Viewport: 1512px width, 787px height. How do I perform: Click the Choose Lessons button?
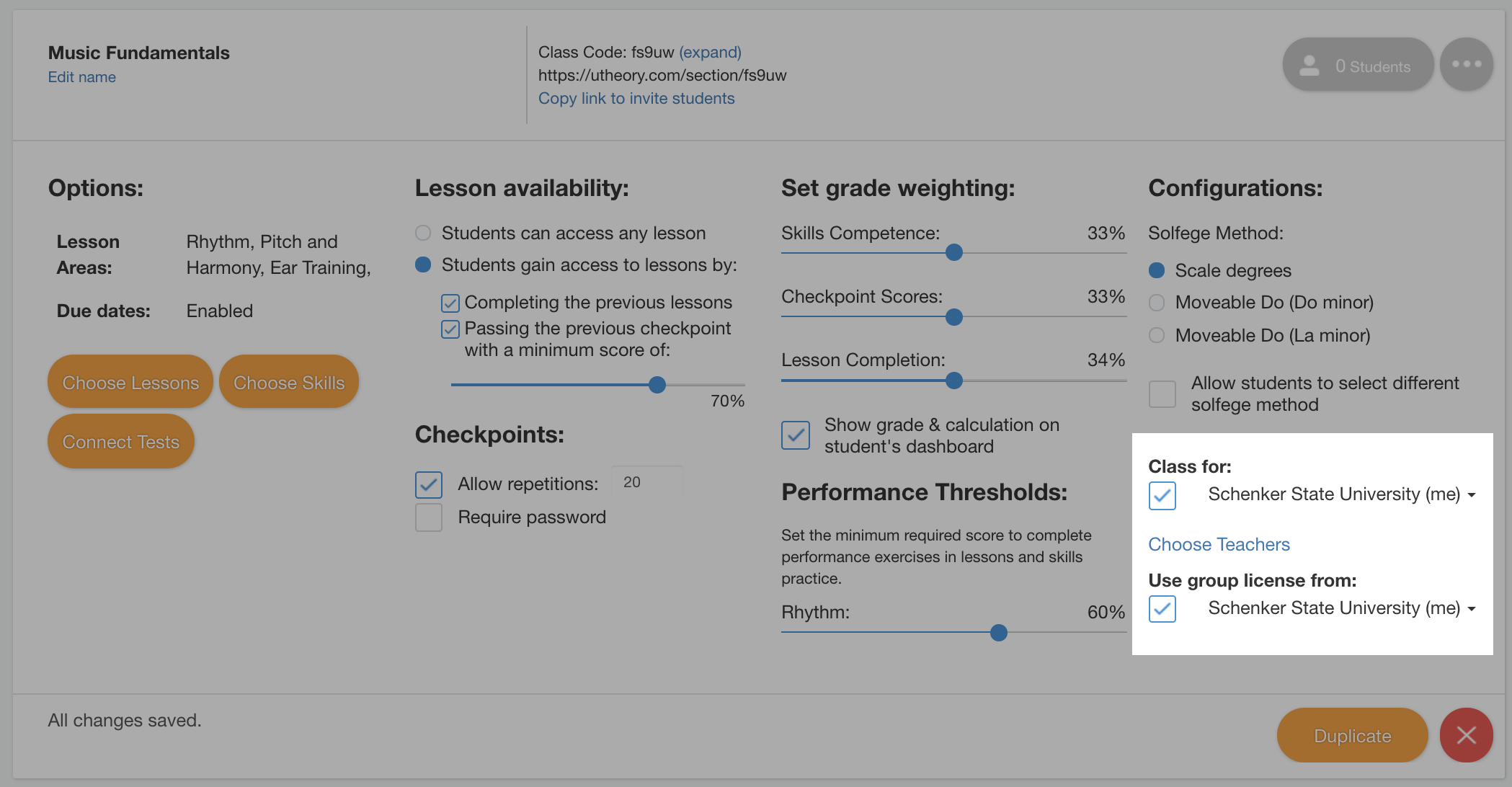131,381
